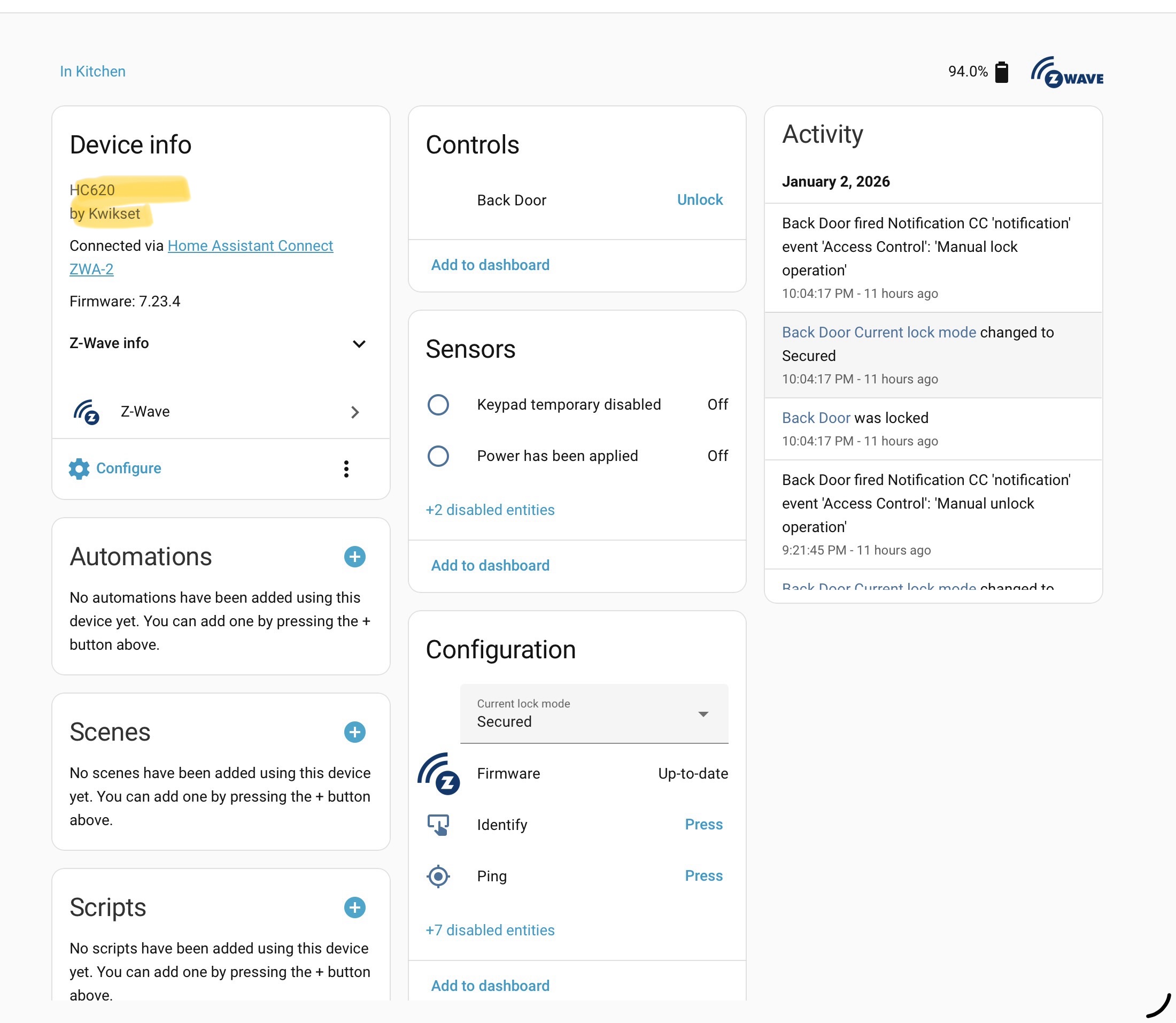Add a new scene with plus icon
Image resolution: width=1176 pixels, height=1023 pixels.
(x=354, y=732)
